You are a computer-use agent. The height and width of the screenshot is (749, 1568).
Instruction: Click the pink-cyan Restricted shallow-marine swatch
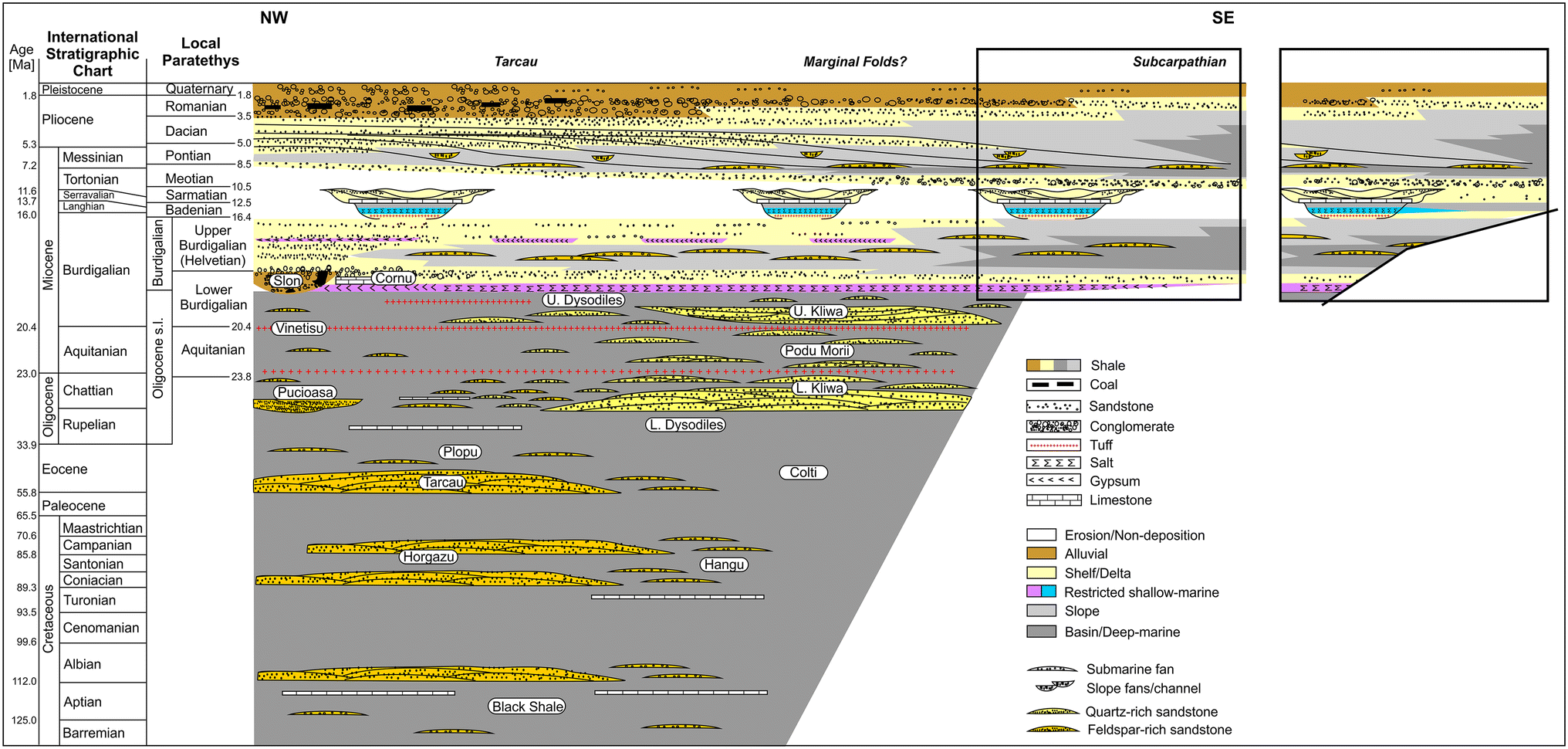1042,591
